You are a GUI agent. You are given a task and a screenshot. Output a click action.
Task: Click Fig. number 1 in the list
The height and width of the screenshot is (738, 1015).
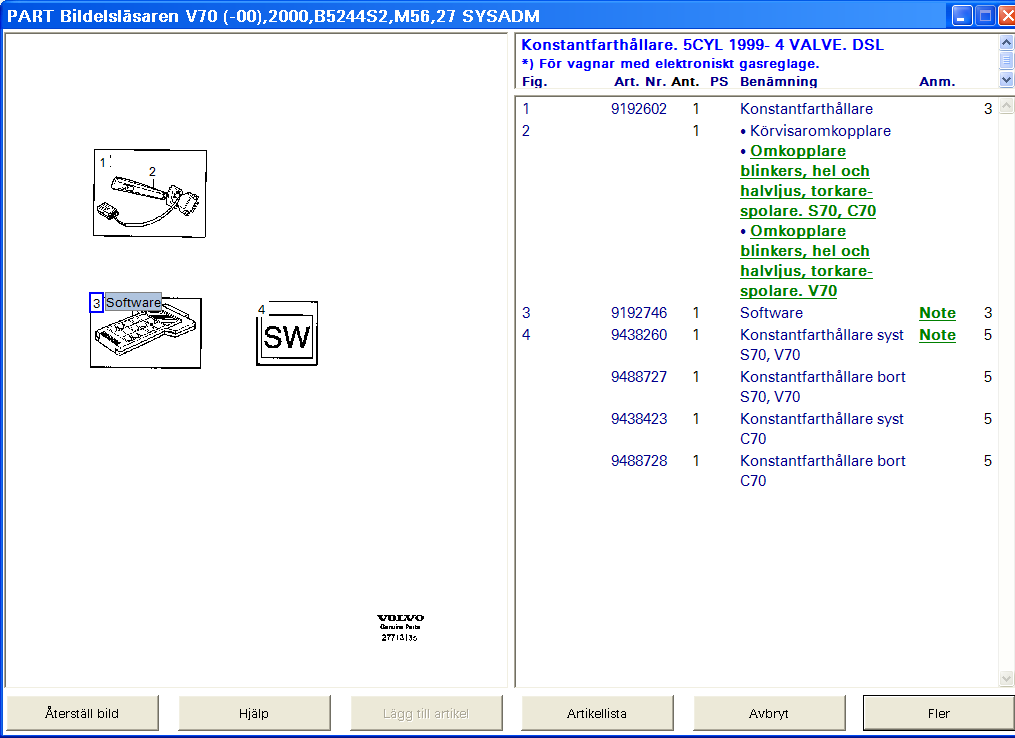point(526,109)
